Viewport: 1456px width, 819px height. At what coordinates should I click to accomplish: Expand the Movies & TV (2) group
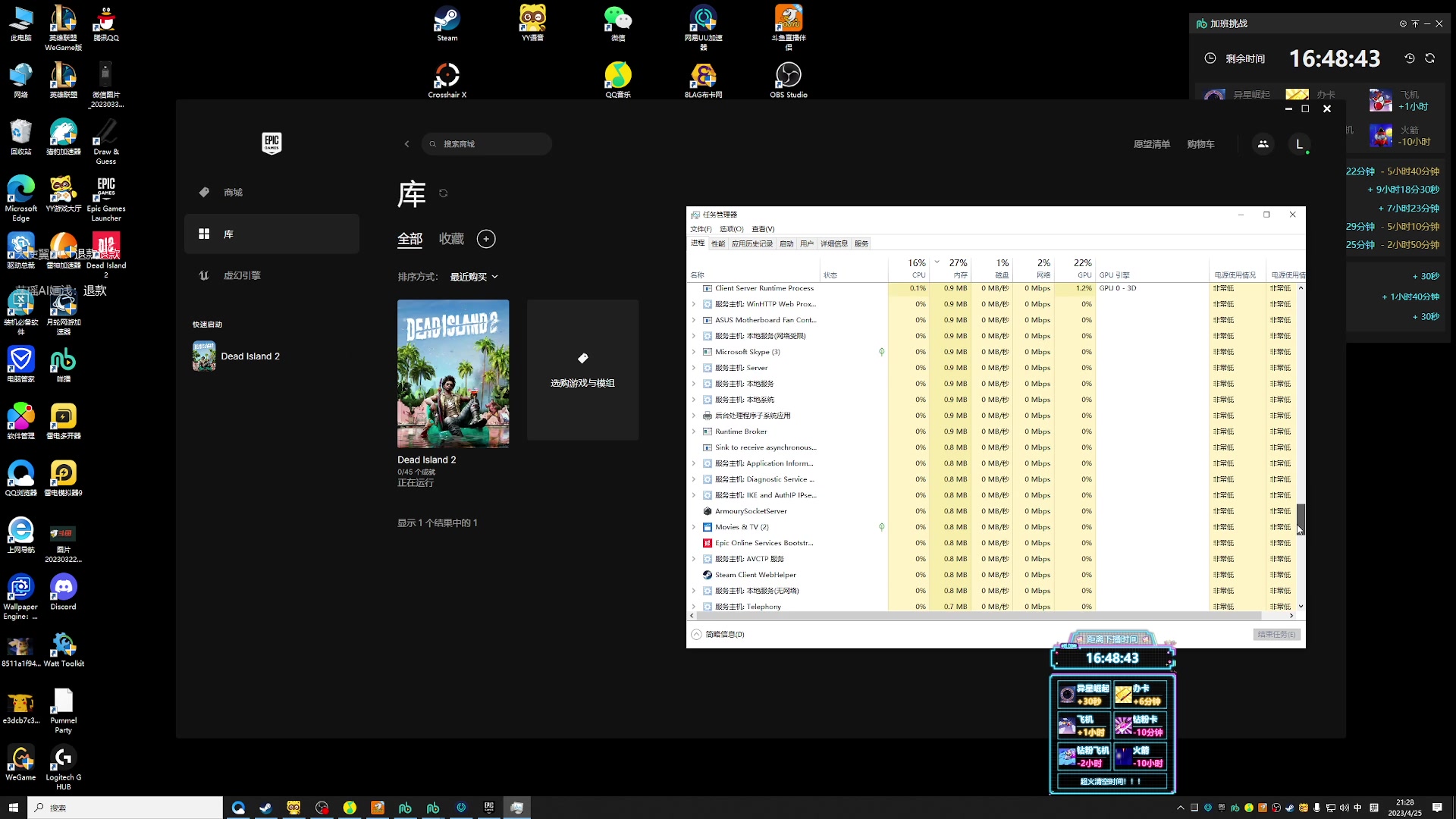click(693, 527)
